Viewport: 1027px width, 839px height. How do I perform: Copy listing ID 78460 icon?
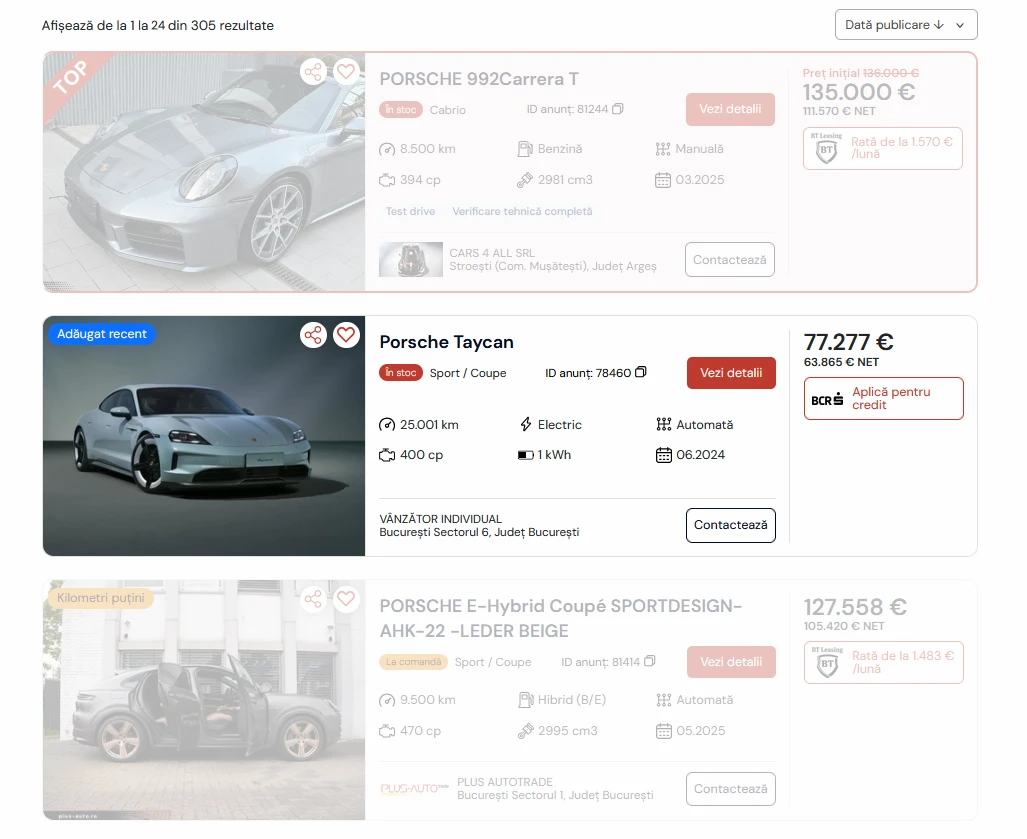click(641, 372)
